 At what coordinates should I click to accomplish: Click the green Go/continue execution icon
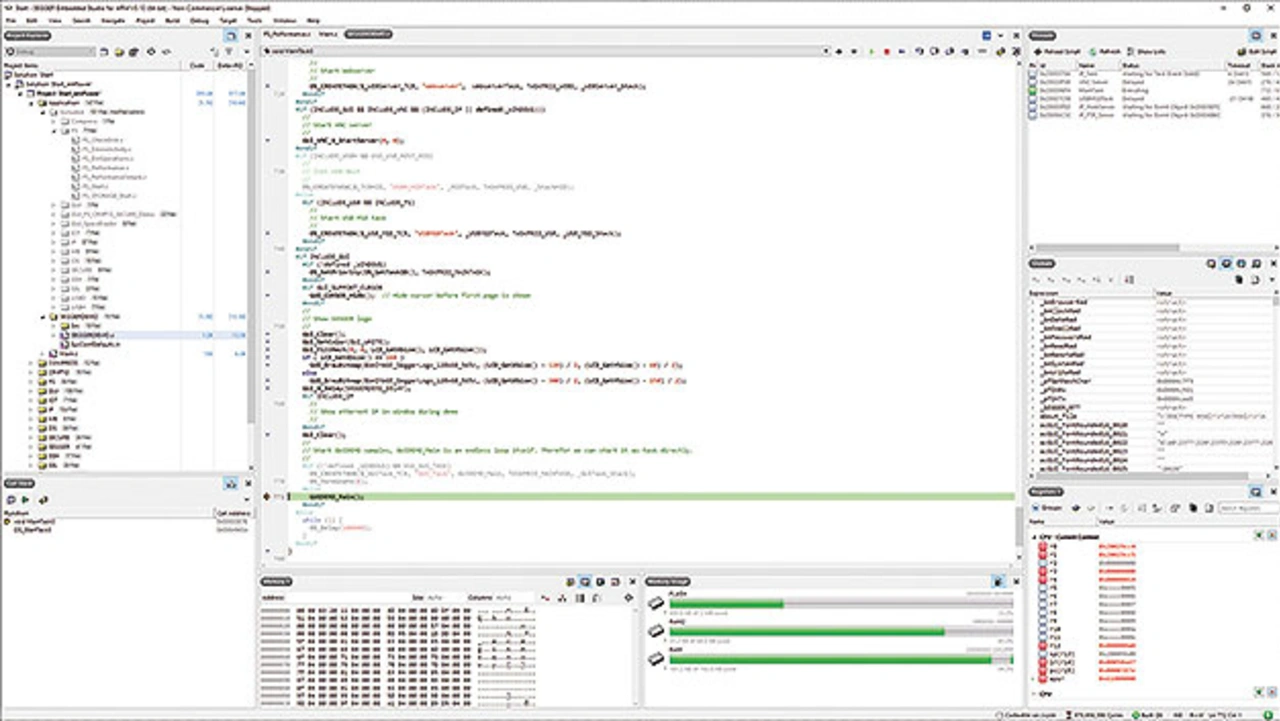[871, 51]
